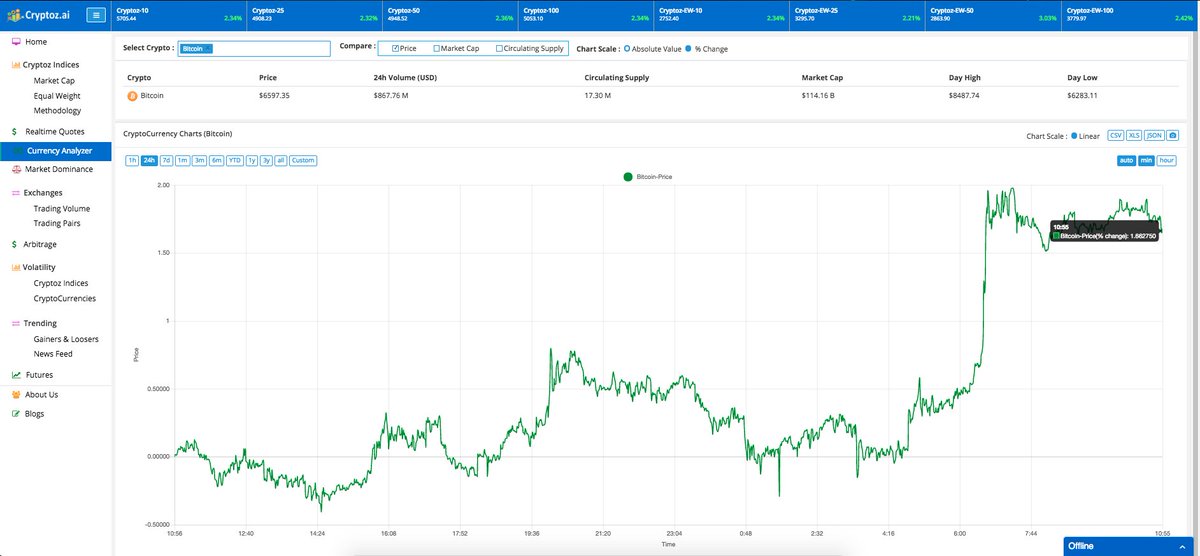
Task: Click the Cryptoz.ai logo
Action: (x=39, y=14)
